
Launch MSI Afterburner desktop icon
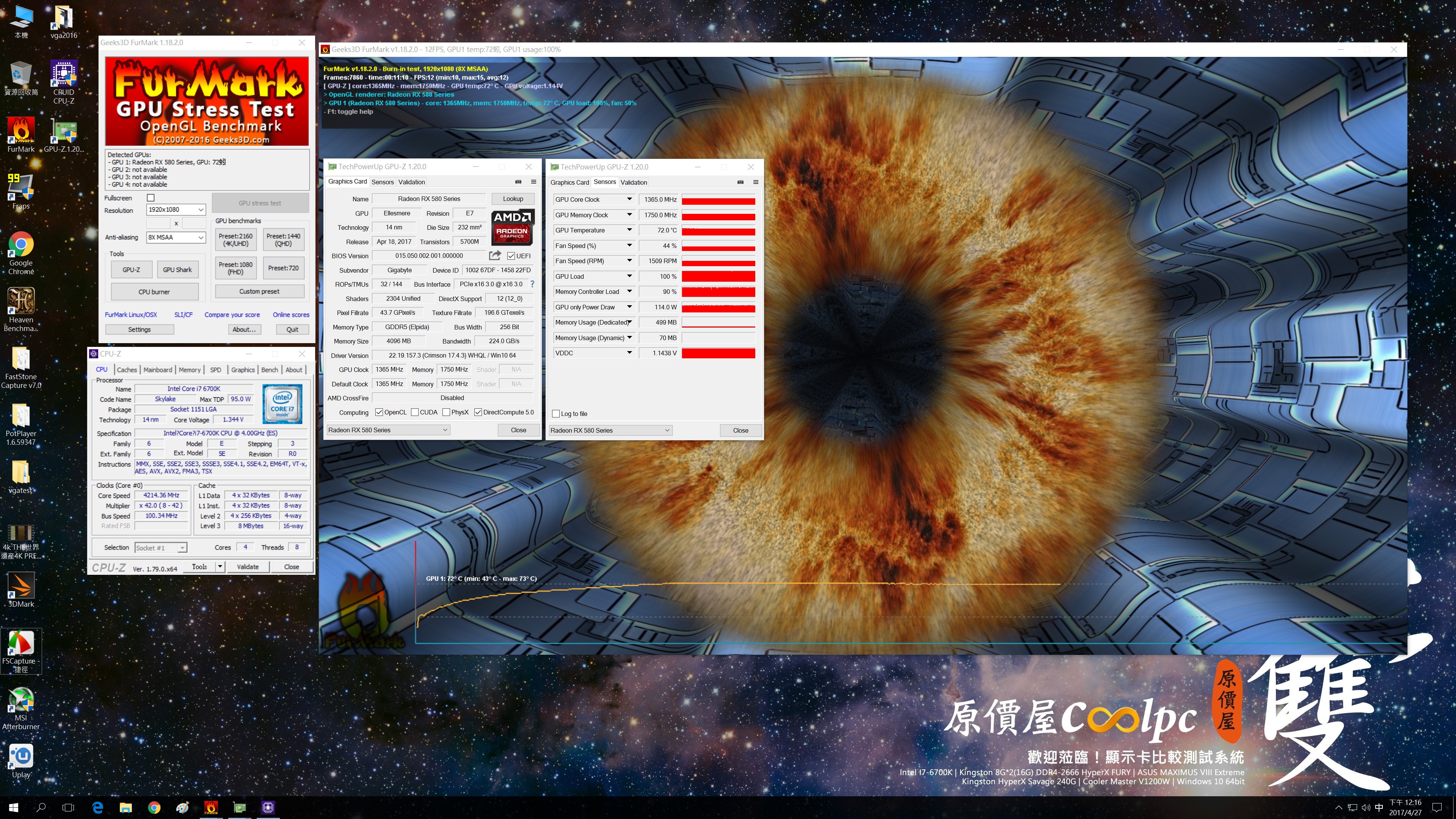tap(21, 709)
